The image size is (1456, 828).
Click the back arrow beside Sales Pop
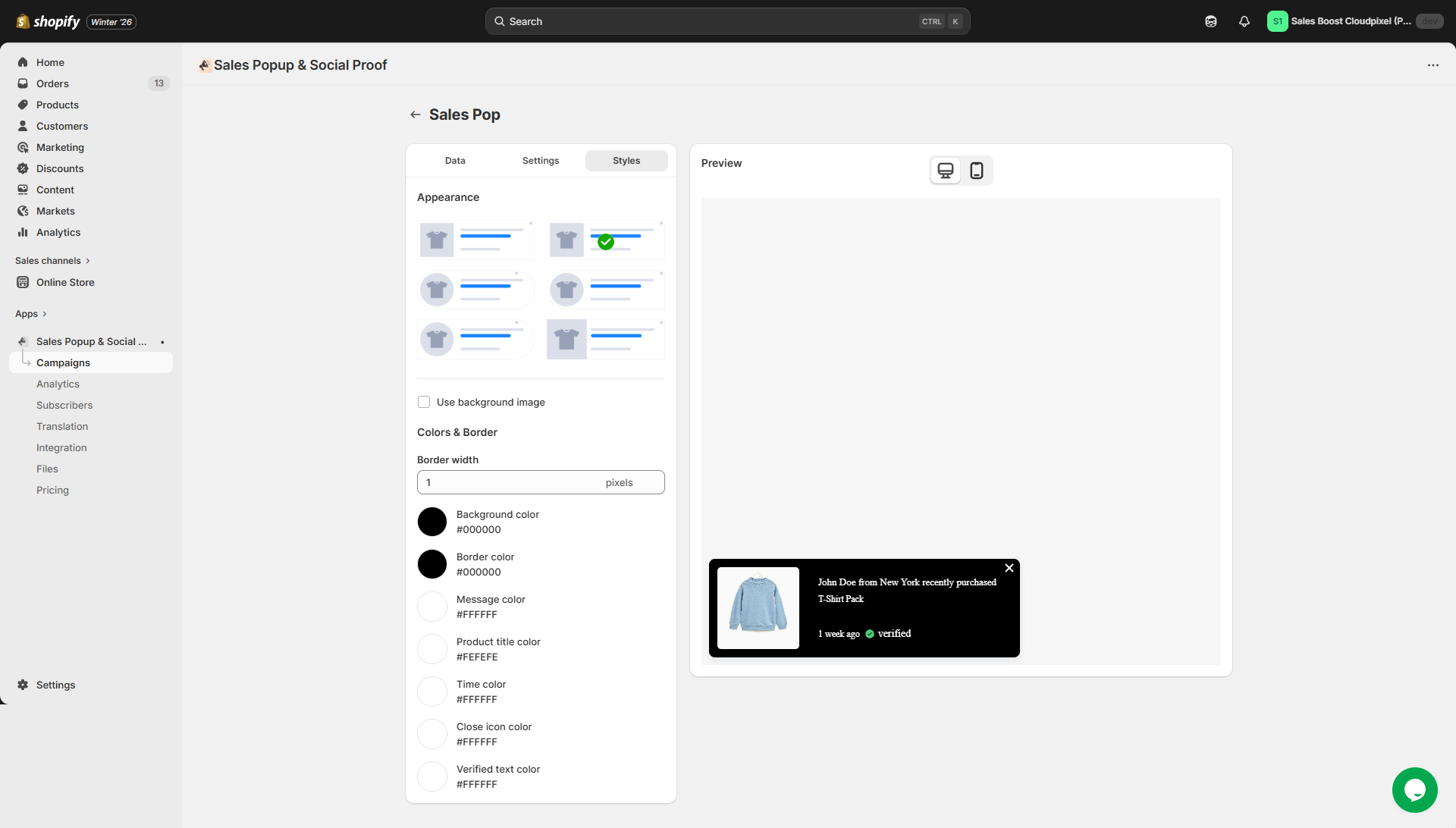415,114
